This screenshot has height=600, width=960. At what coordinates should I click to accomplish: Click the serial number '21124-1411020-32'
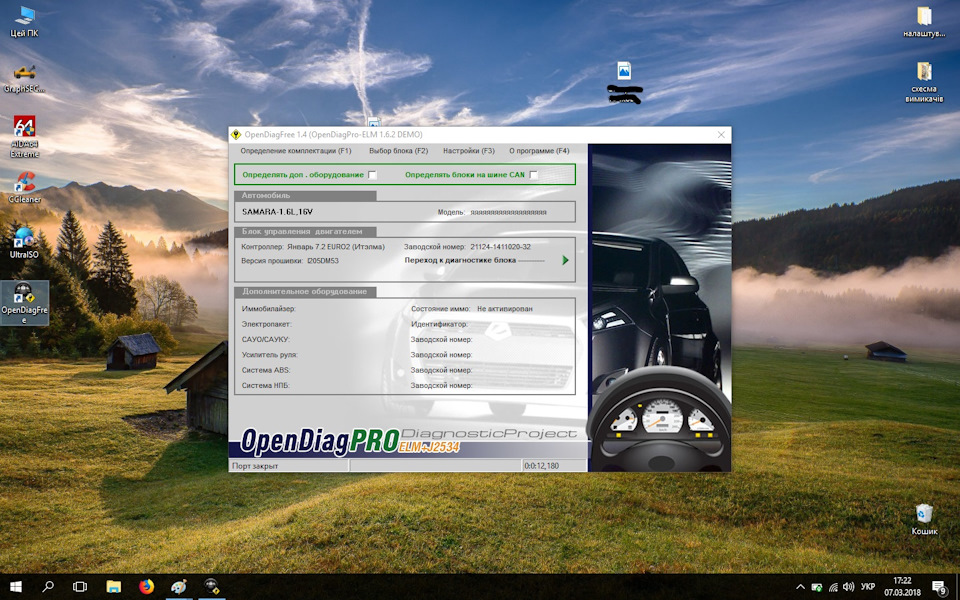pos(500,247)
